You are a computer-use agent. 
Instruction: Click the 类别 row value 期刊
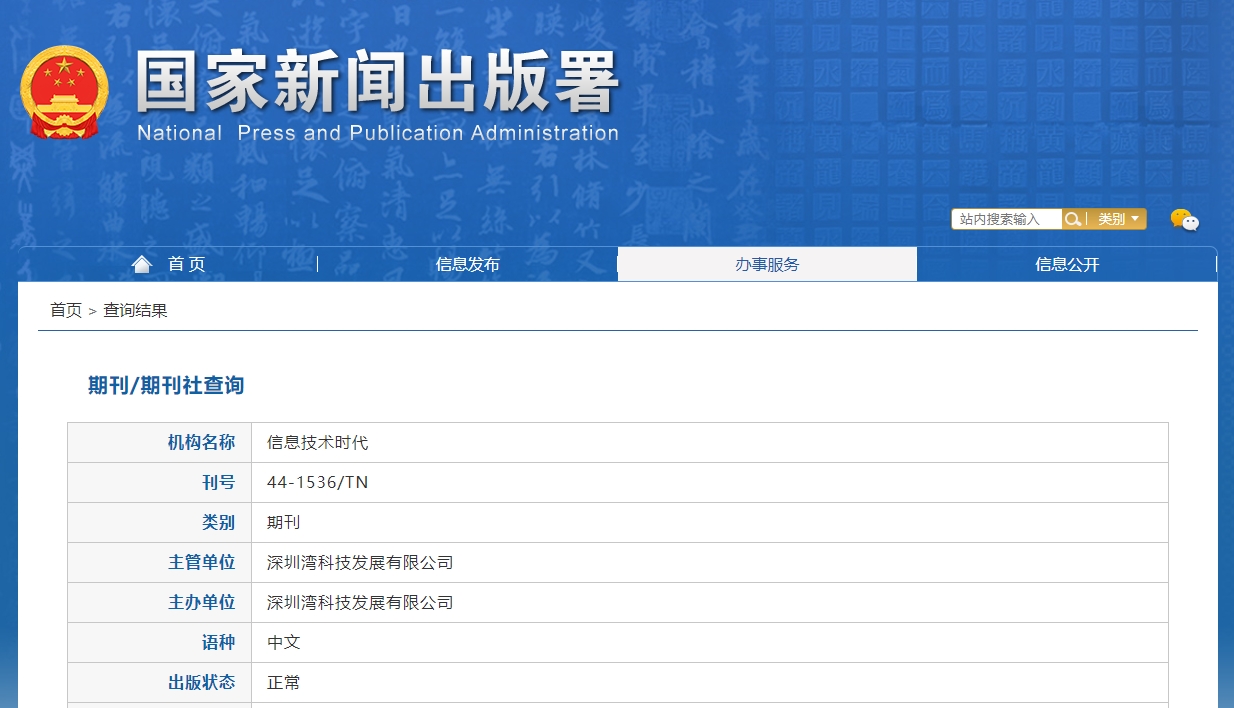click(284, 522)
